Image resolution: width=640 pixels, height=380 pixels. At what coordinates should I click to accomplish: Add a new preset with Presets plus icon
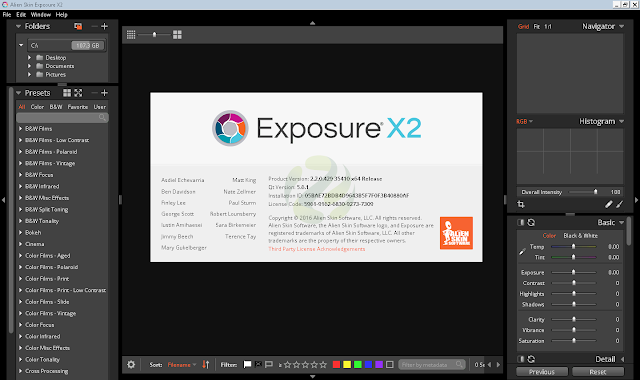(104, 93)
